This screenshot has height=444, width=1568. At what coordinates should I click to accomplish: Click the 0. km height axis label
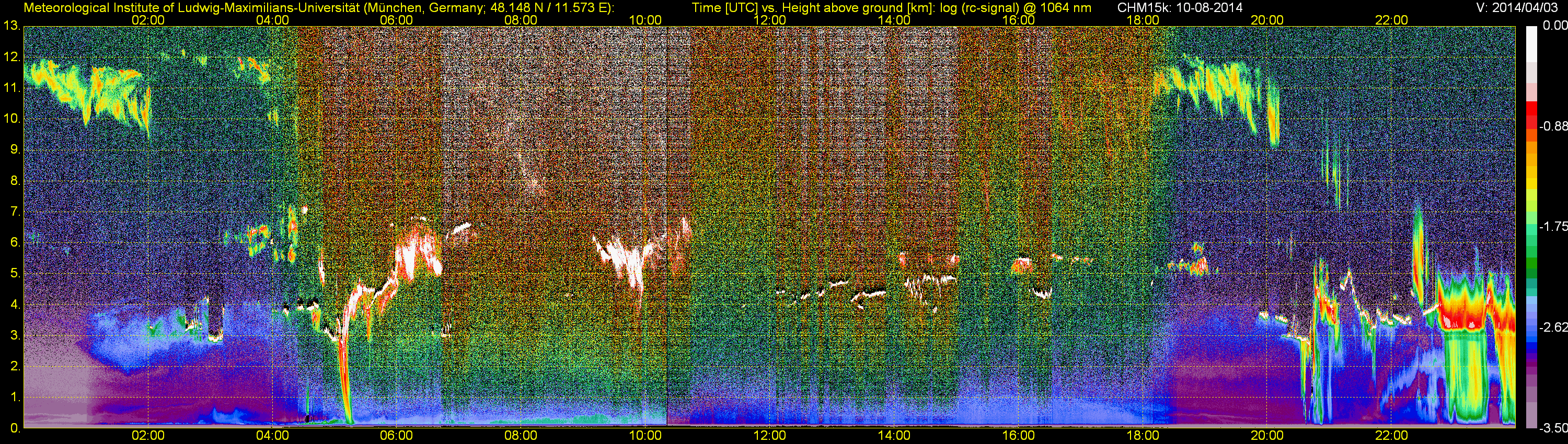[x=15, y=428]
